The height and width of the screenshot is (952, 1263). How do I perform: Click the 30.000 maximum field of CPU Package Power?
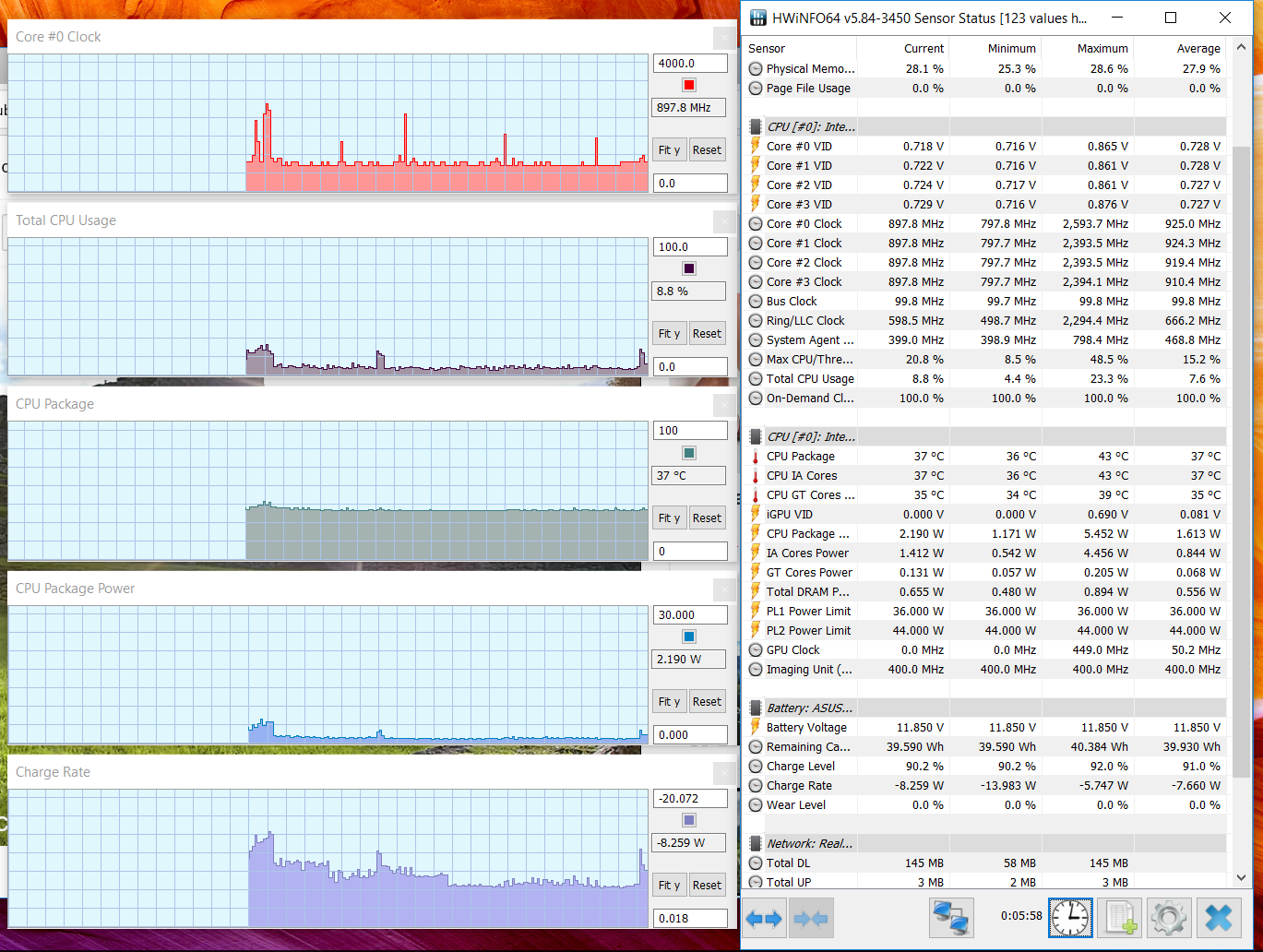690,614
